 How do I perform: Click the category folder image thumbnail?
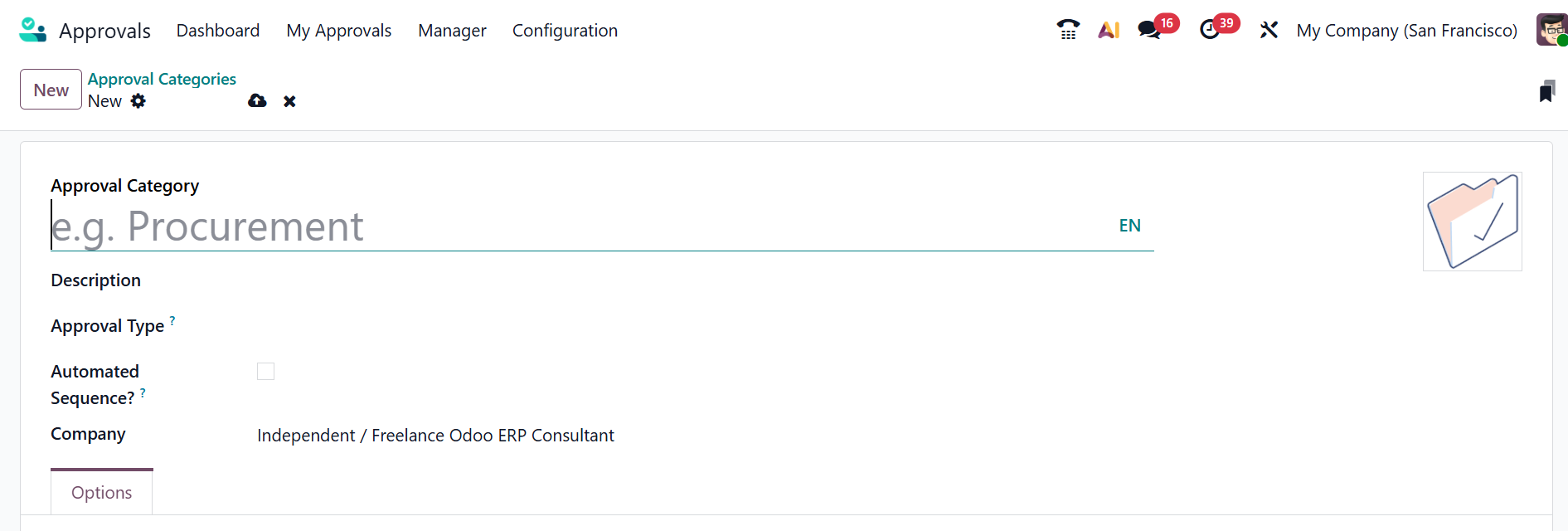coord(1472,222)
